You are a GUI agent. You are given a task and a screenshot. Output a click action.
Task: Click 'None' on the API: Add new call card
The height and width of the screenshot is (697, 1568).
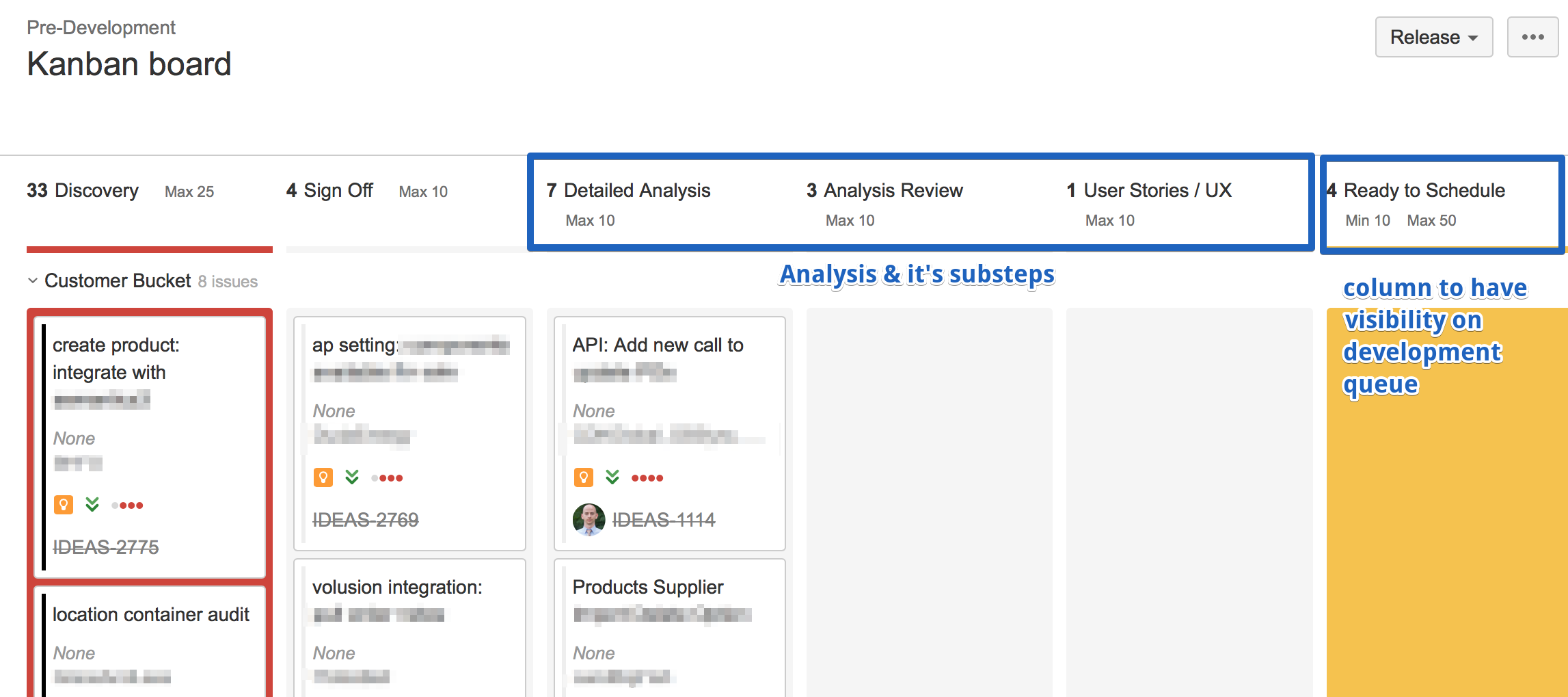593,411
